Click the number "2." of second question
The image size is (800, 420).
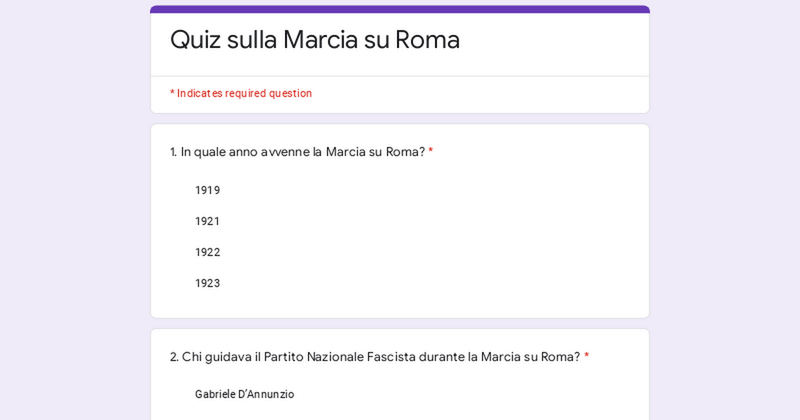[174, 357]
